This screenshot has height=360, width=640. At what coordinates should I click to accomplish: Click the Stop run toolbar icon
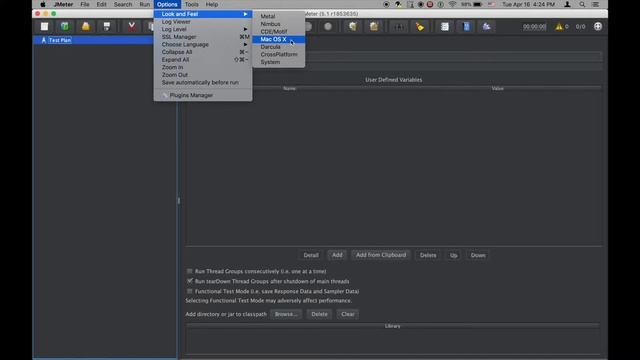pyautogui.click(x=308, y=27)
